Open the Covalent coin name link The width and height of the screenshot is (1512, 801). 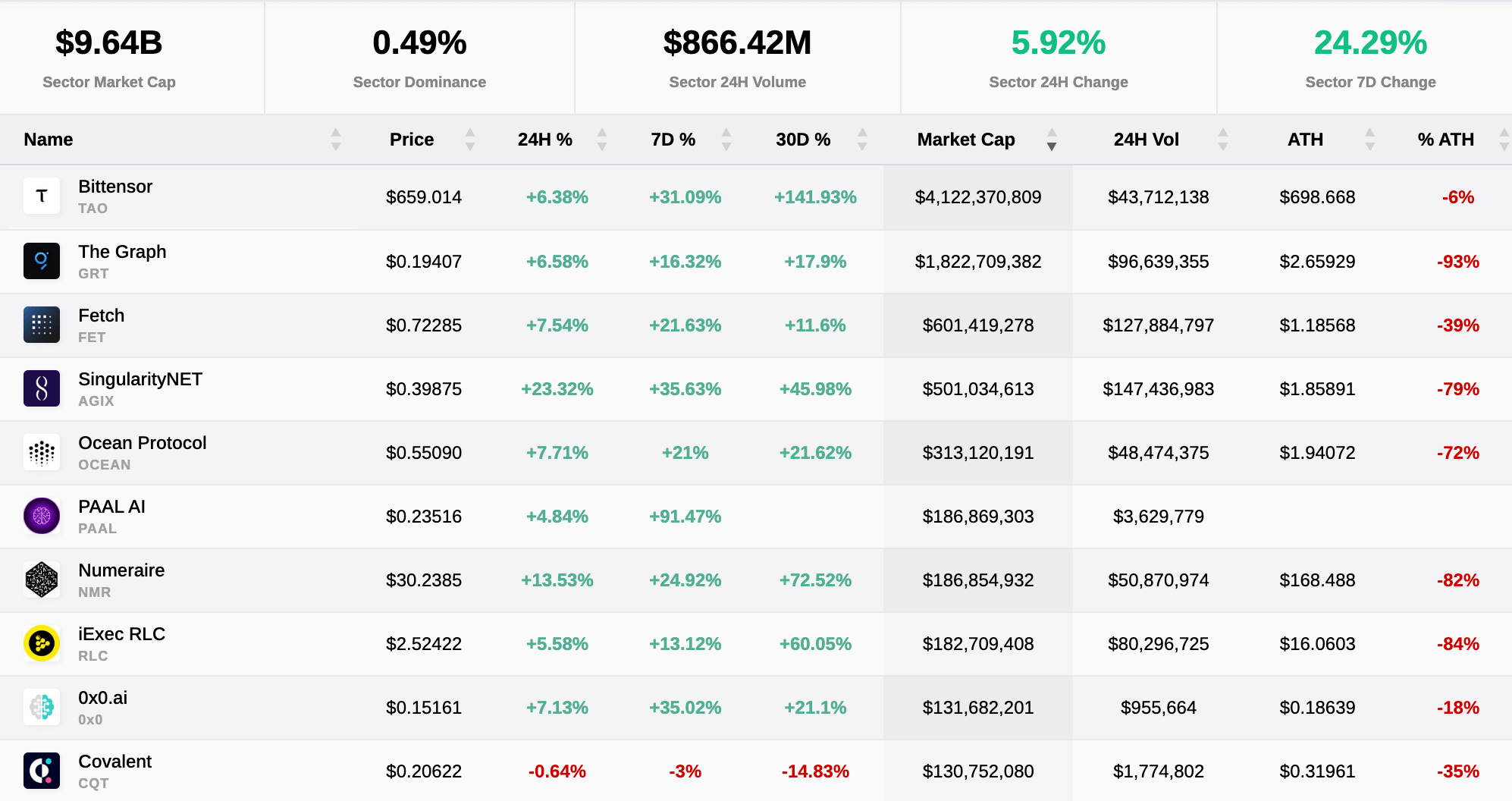(x=115, y=762)
